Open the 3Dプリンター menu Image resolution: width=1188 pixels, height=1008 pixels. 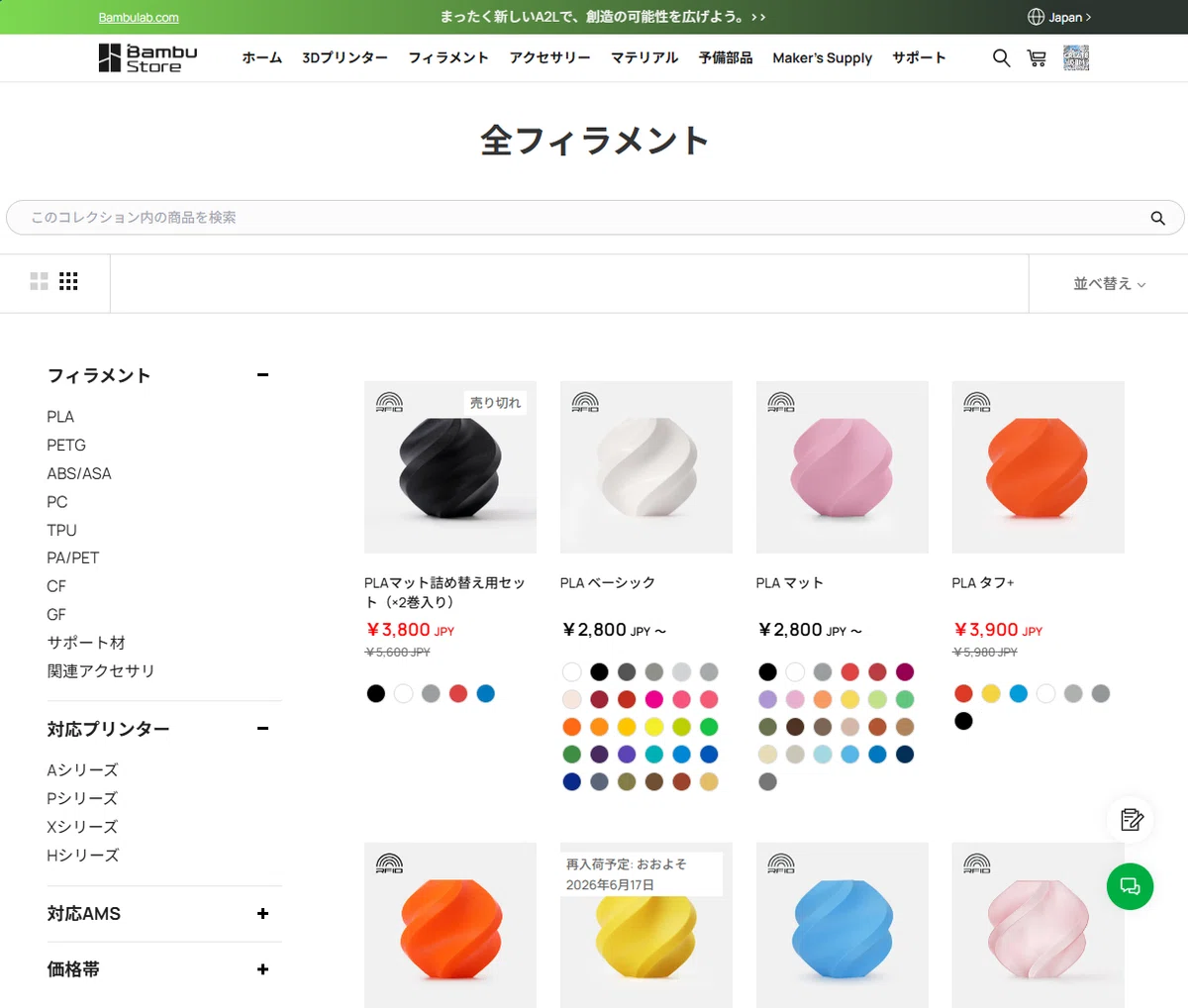point(346,58)
